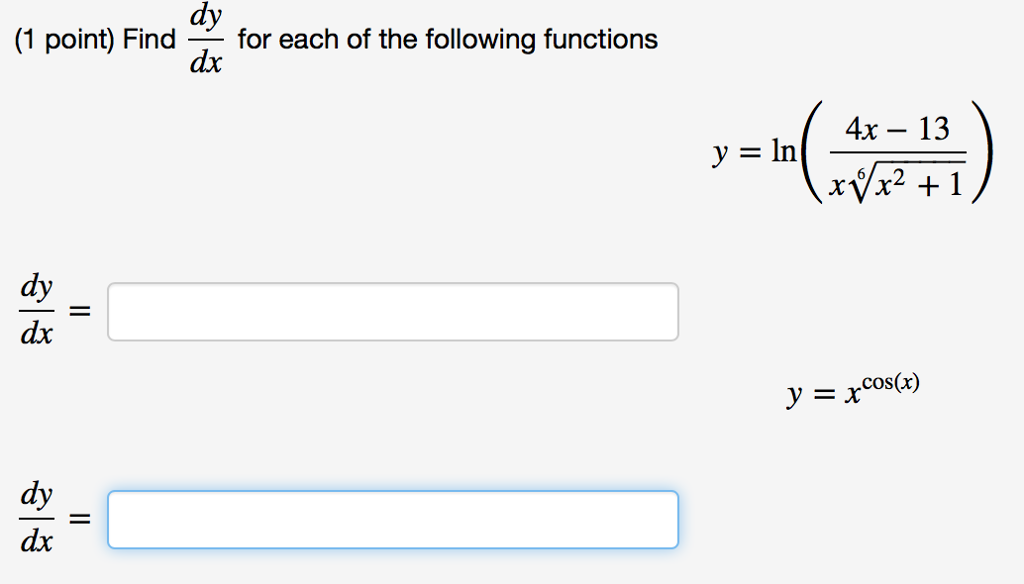
Task: Click the equals sign after the first dy/dx
Action: 80,311
